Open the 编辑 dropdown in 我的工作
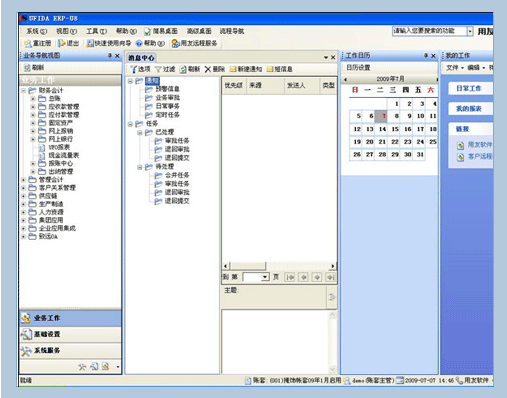This screenshot has width=507, height=398. coord(477,68)
